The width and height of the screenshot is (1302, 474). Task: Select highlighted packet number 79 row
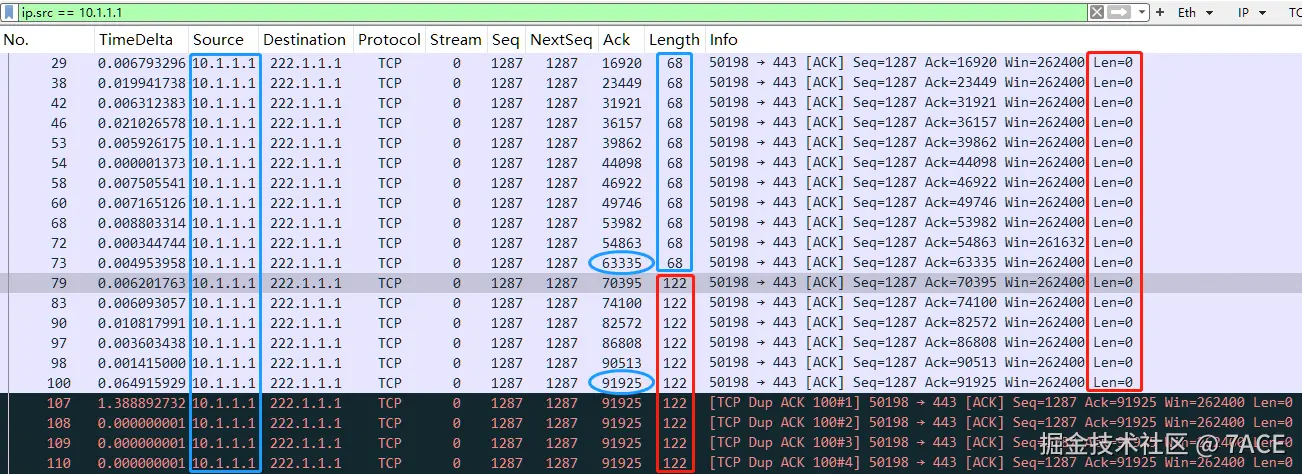pyautogui.click(x=651, y=282)
